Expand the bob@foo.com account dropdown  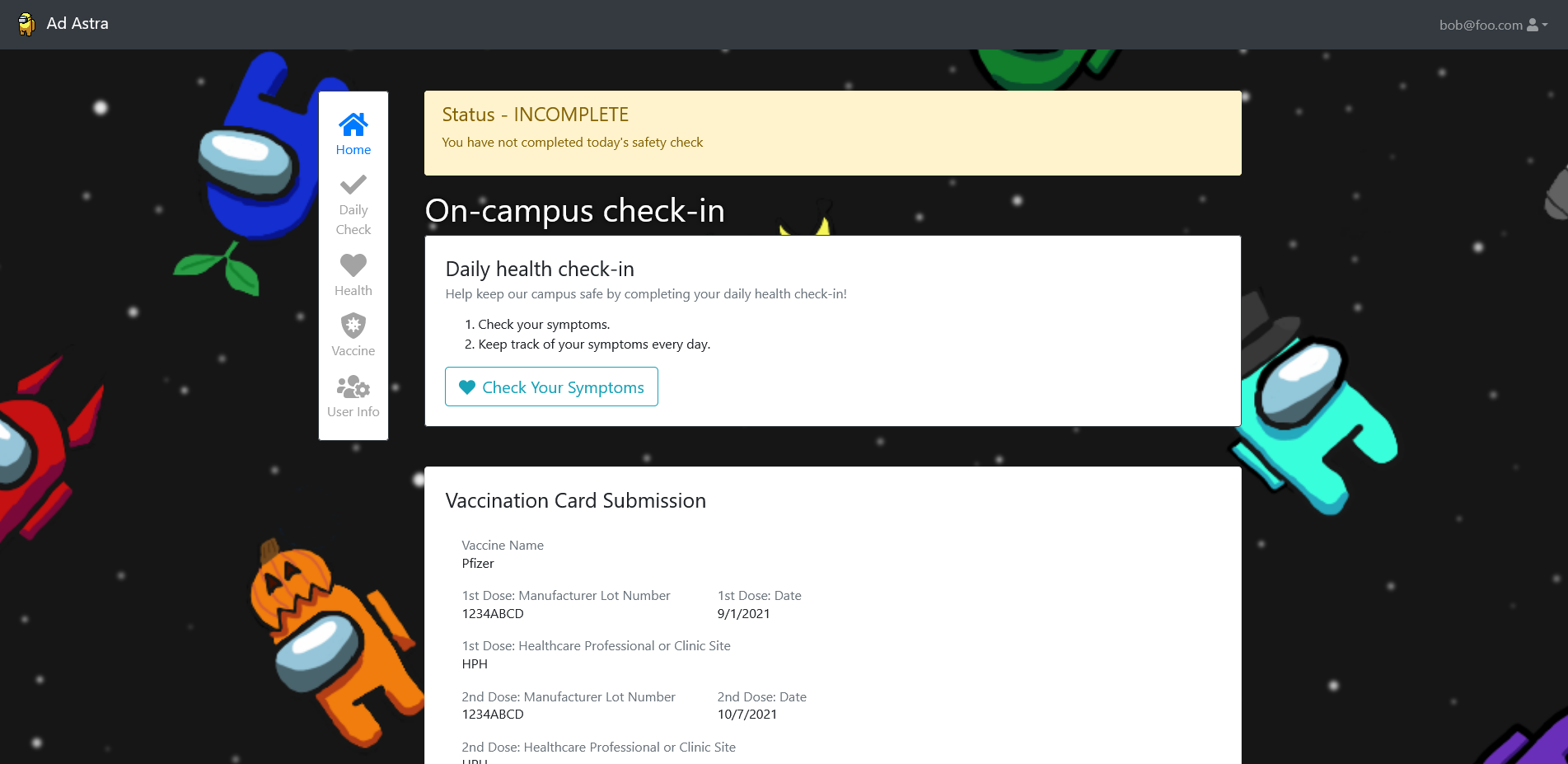(1493, 25)
